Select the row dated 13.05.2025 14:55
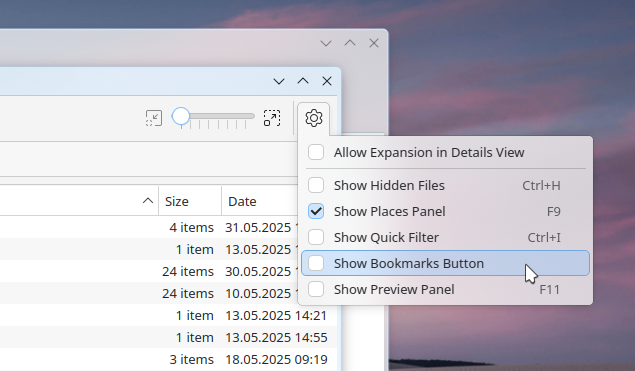 (x=168, y=337)
